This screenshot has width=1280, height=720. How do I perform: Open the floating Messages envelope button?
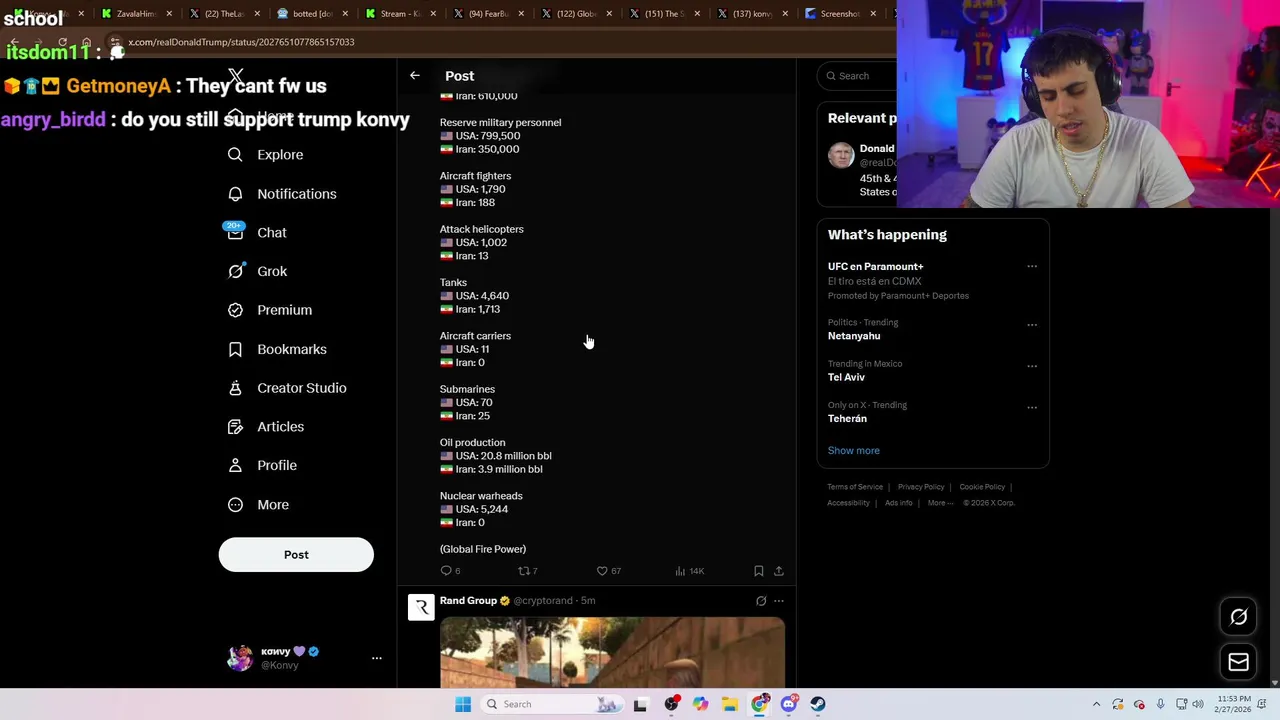[x=1238, y=662]
